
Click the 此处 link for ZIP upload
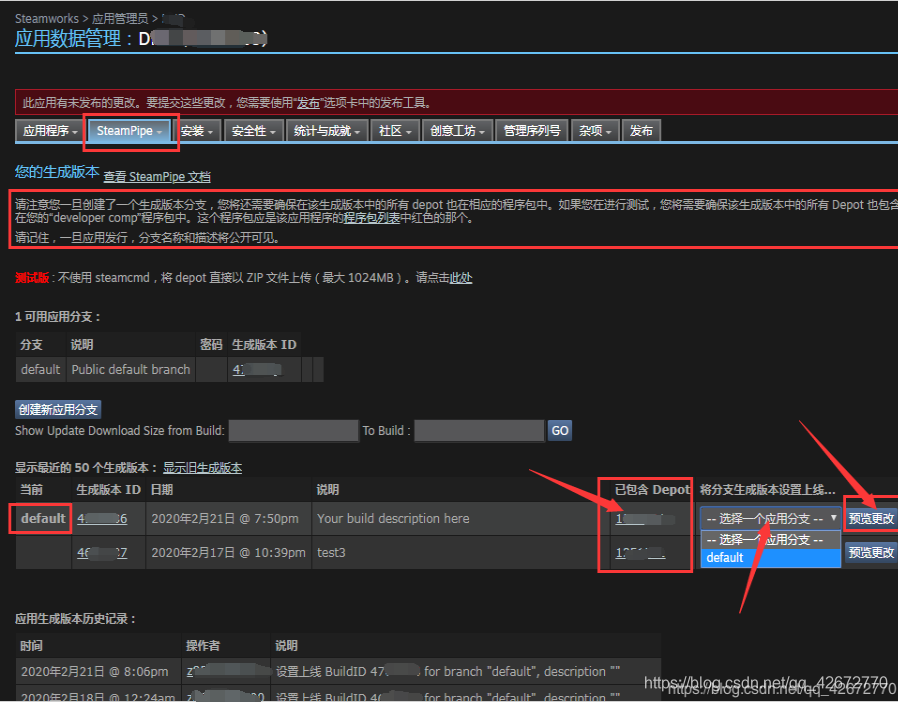tap(460, 278)
